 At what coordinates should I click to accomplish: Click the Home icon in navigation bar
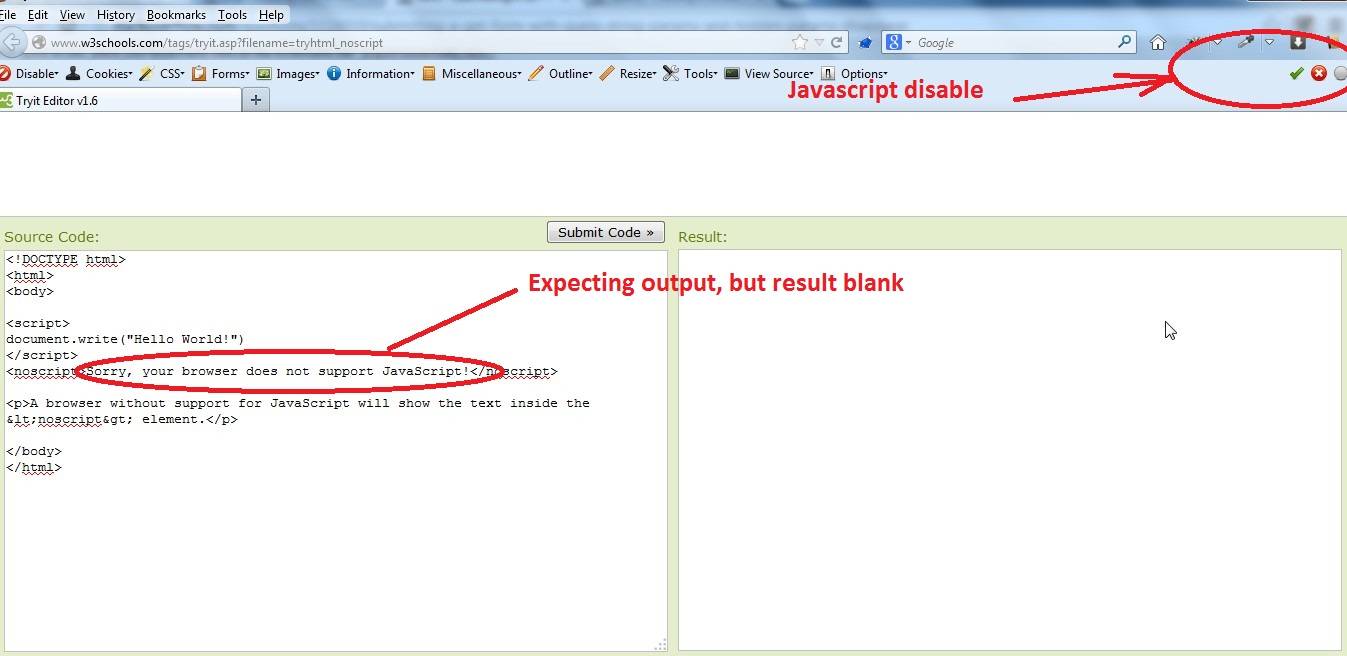[1158, 42]
